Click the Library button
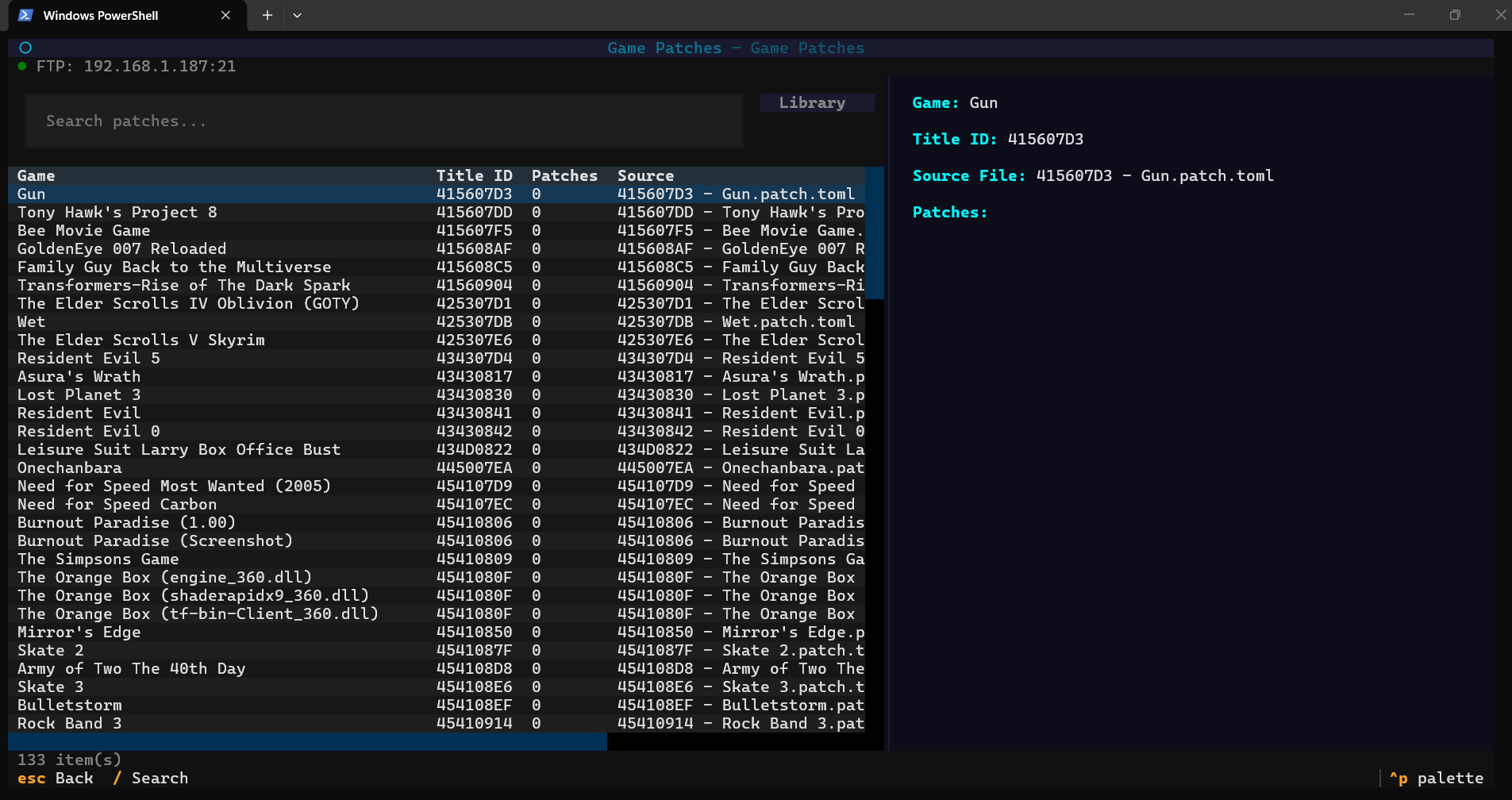This screenshot has height=800, width=1512. [817, 102]
